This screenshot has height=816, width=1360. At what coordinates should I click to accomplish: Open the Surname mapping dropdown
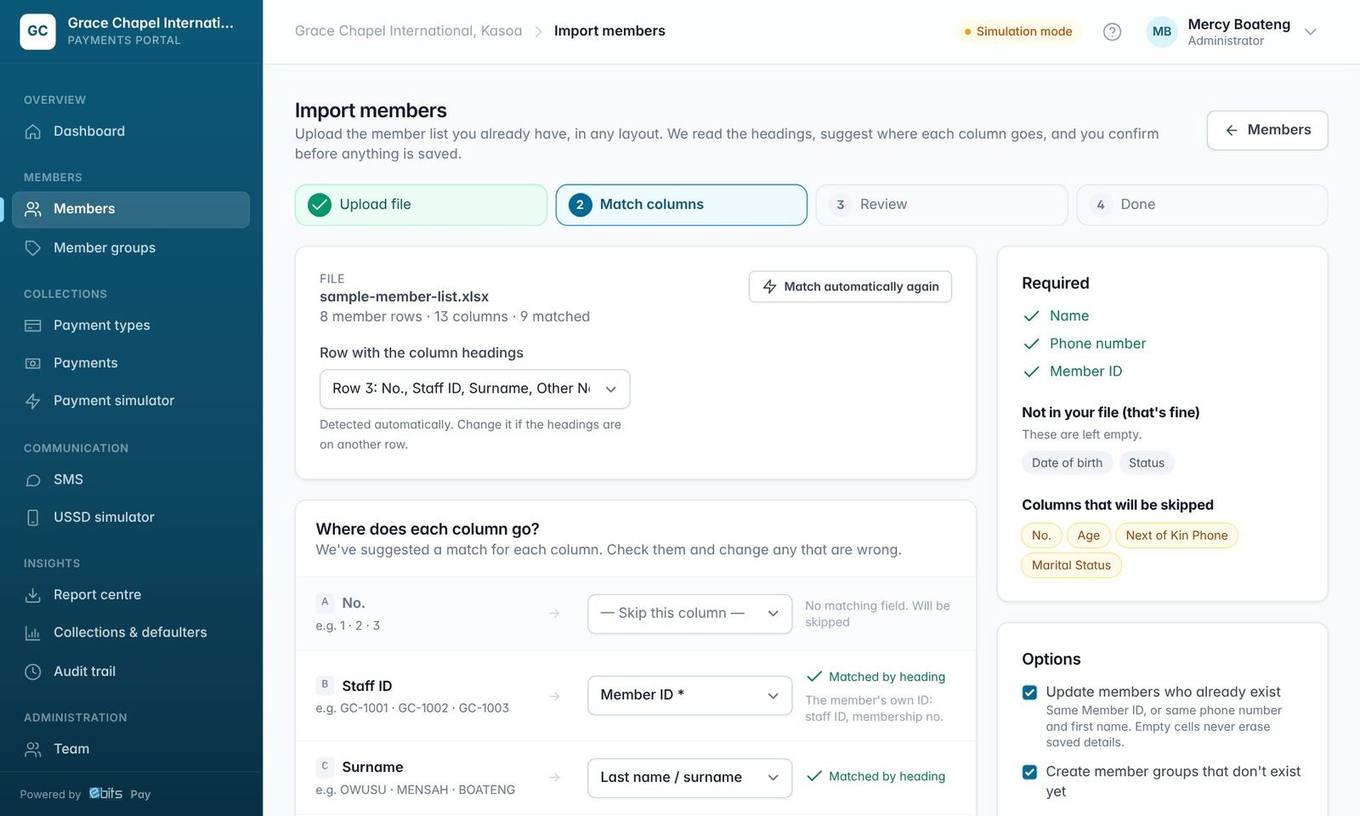tap(690, 778)
